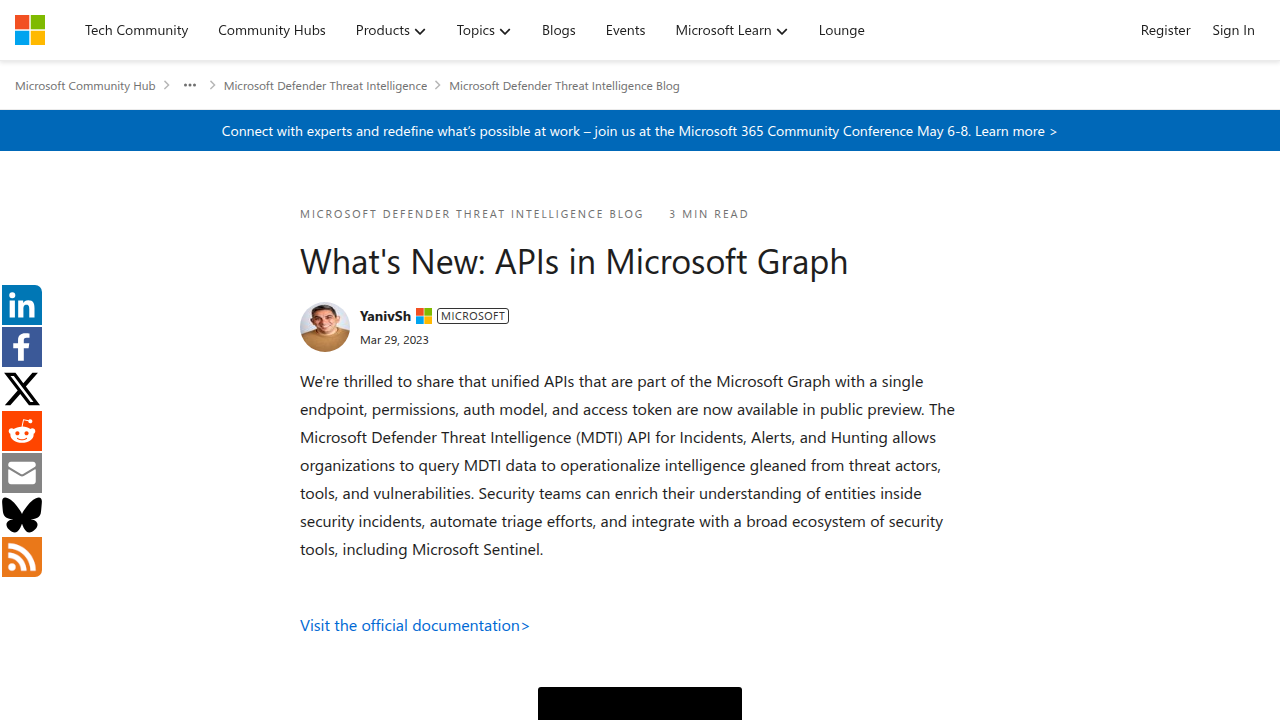The image size is (1280, 720).
Task: Share on Reddit icon
Action: tap(22, 431)
